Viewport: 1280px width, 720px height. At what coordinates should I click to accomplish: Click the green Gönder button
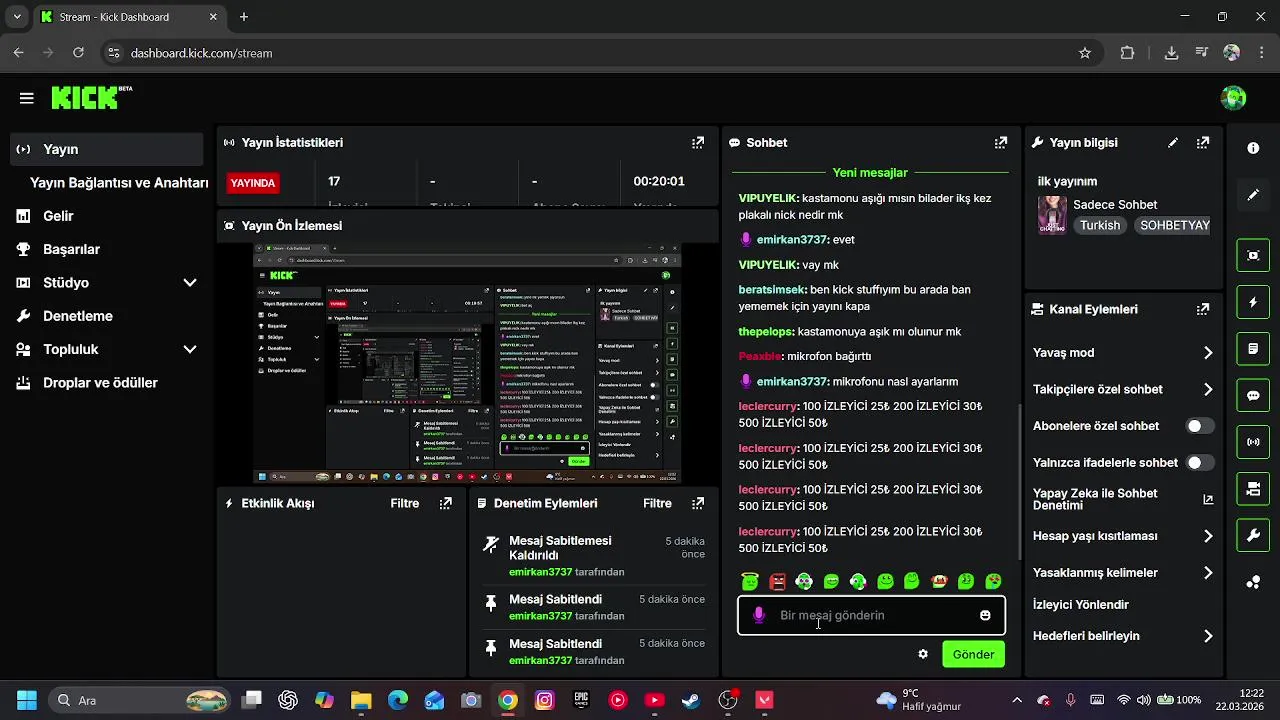[973, 654]
